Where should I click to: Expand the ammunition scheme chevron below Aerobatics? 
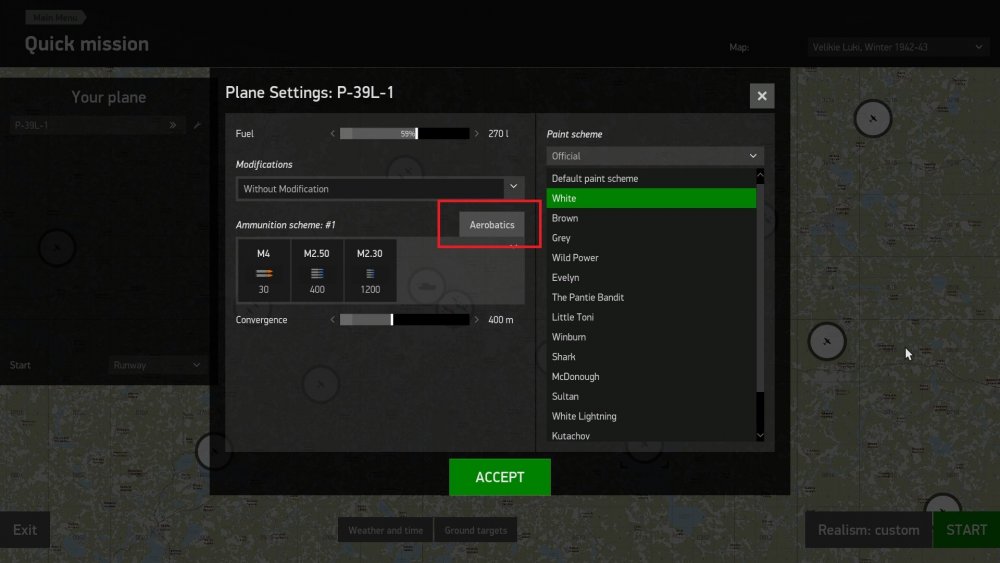pyautogui.click(x=513, y=245)
